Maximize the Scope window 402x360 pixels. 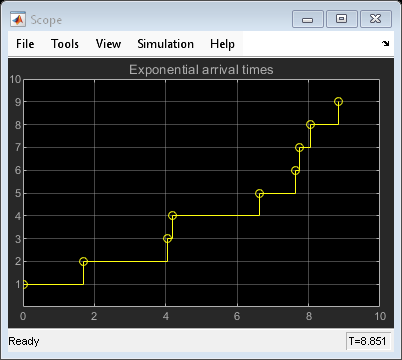coord(342,19)
